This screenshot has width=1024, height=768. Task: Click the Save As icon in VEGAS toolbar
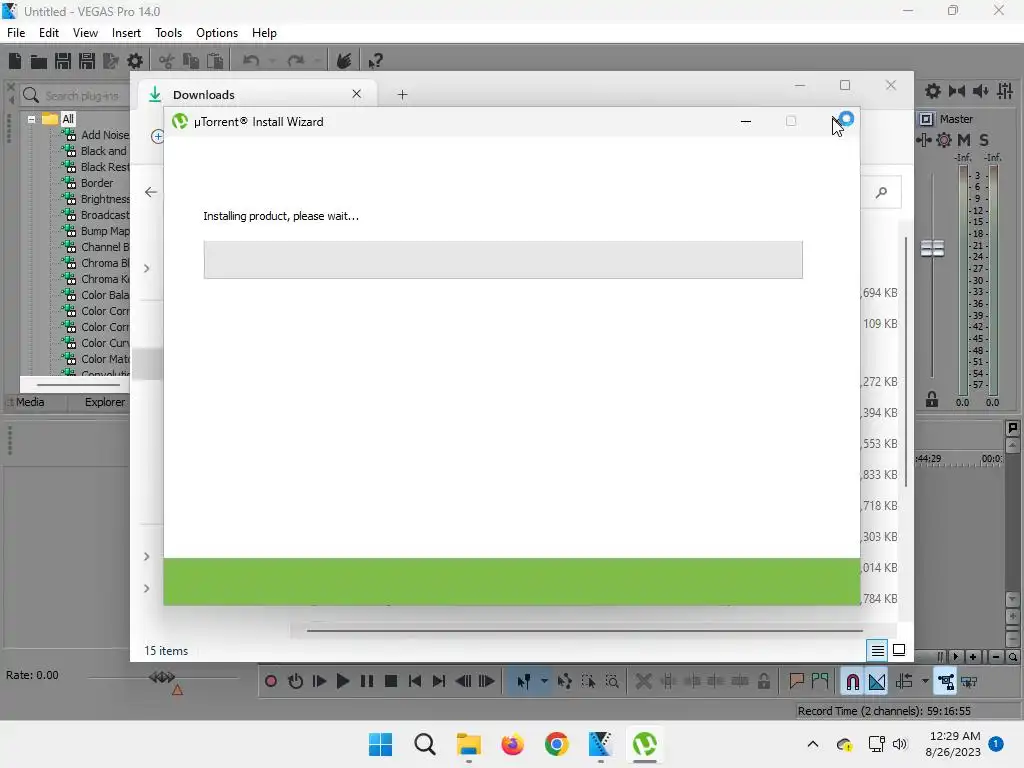(87, 61)
